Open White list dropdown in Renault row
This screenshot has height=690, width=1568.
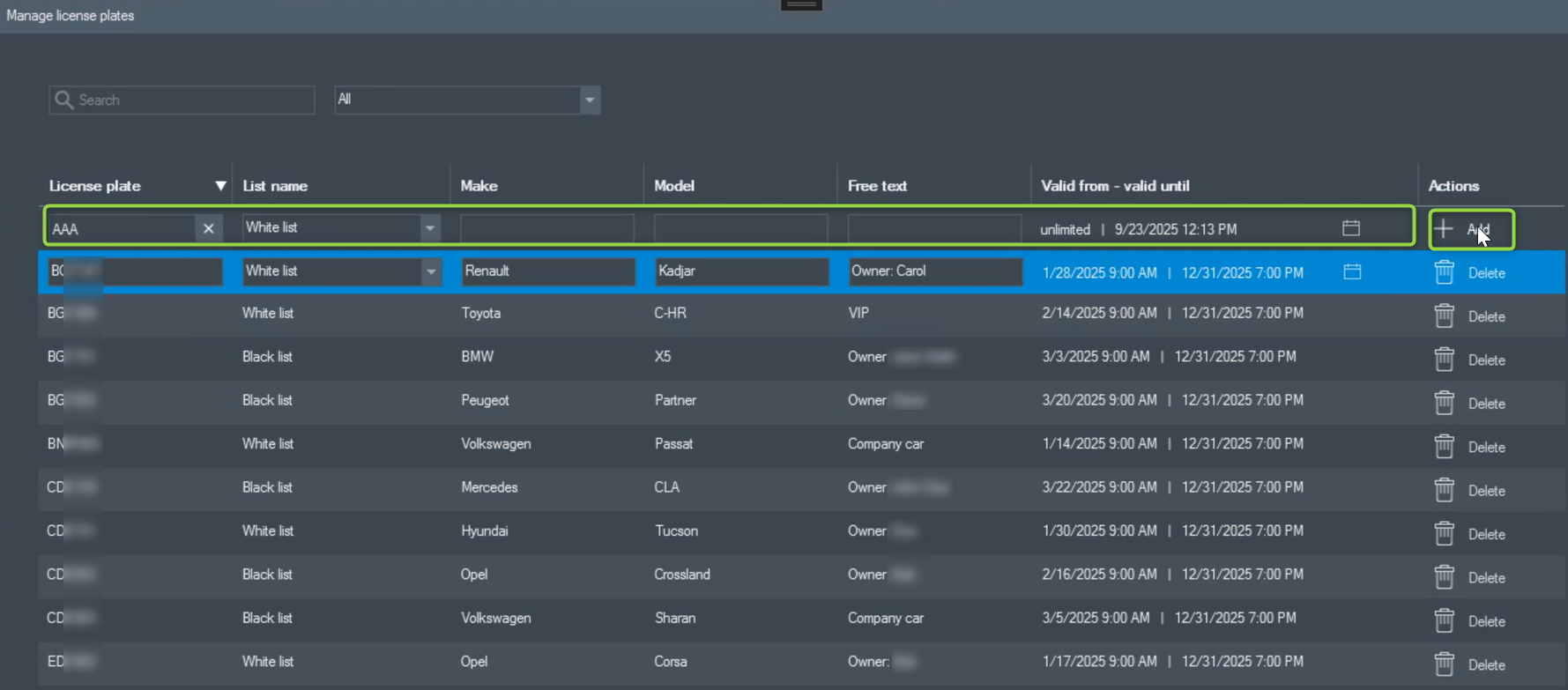click(430, 271)
